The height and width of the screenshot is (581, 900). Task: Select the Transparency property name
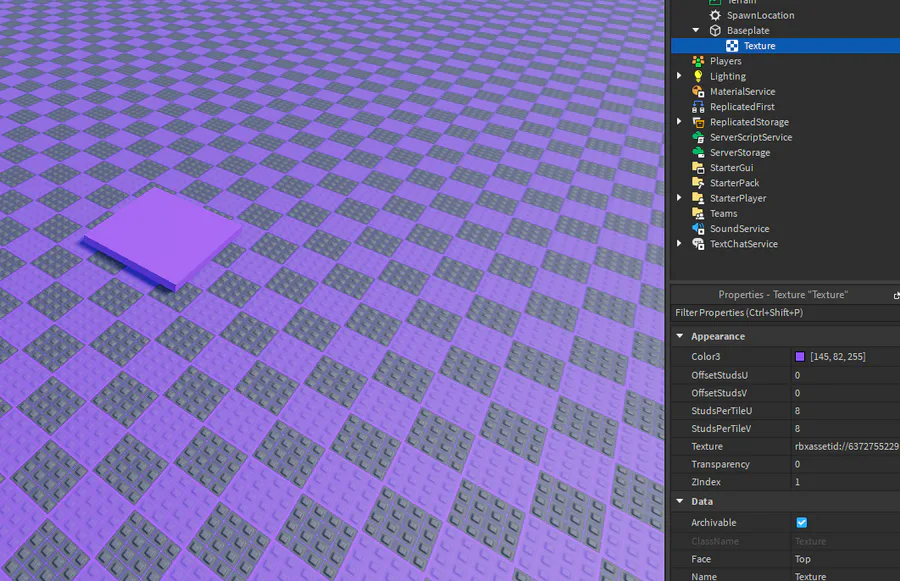click(720, 464)
